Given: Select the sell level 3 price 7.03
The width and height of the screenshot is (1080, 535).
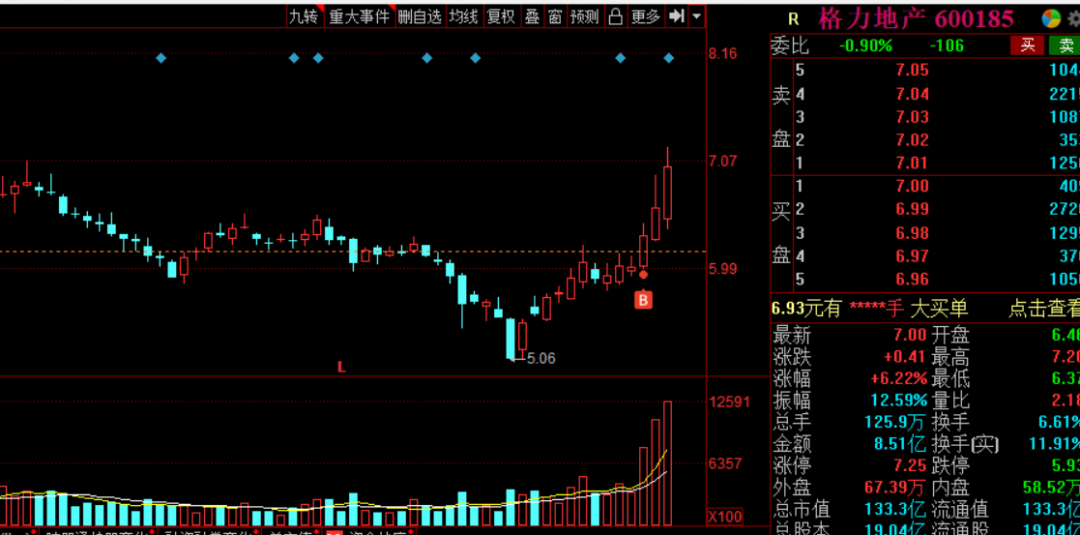Looking at the screenshot, I should click(912, 116).
